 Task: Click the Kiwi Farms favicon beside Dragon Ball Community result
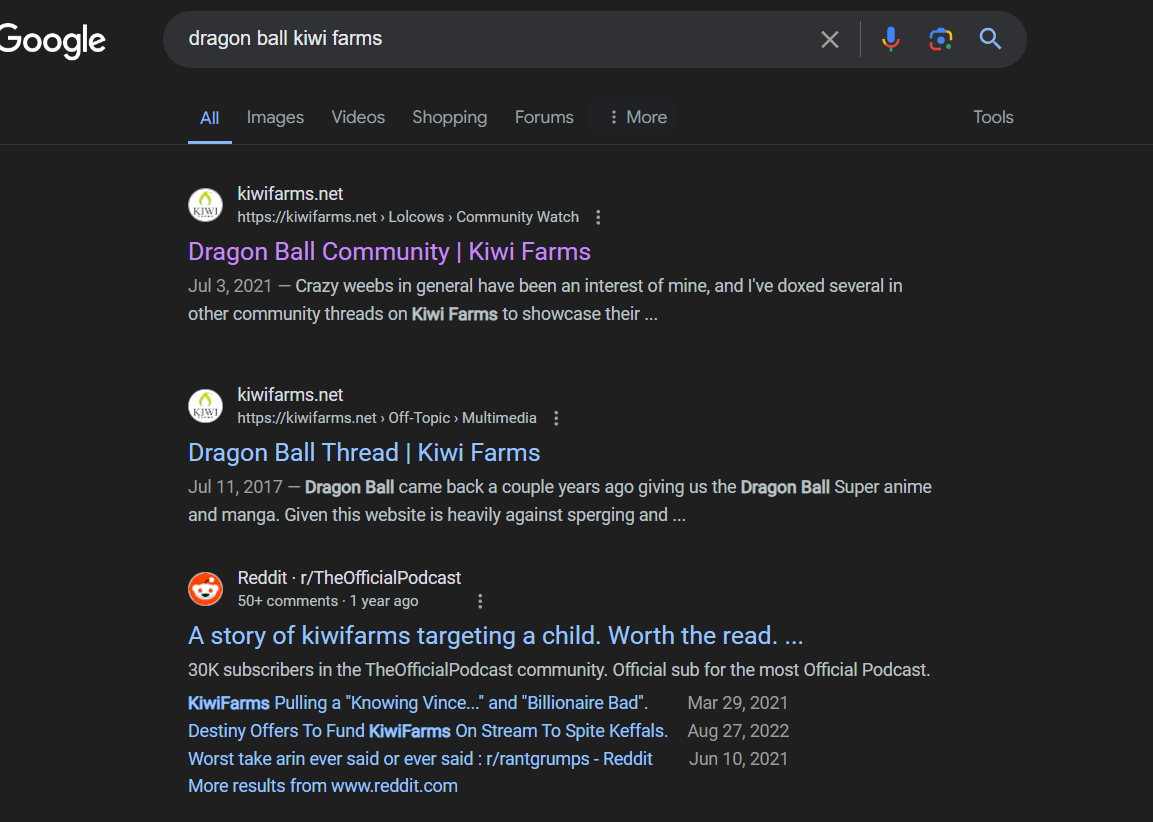205,205
